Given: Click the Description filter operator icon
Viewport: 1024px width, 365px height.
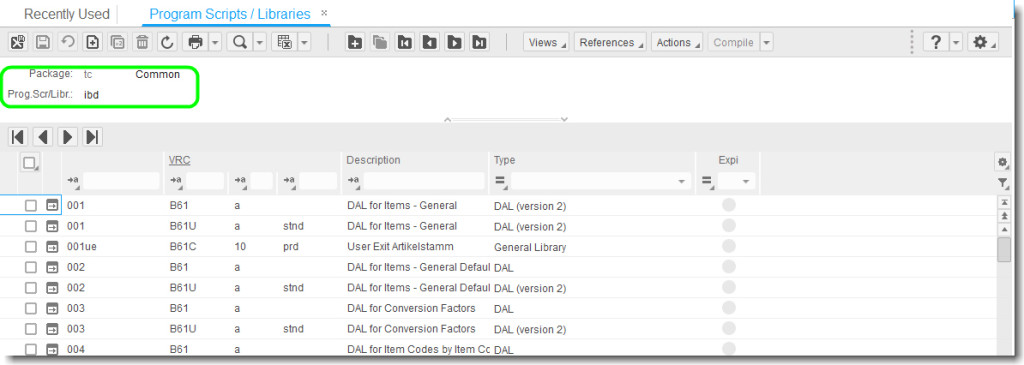Looking at the screenshot, I should 353,182.
